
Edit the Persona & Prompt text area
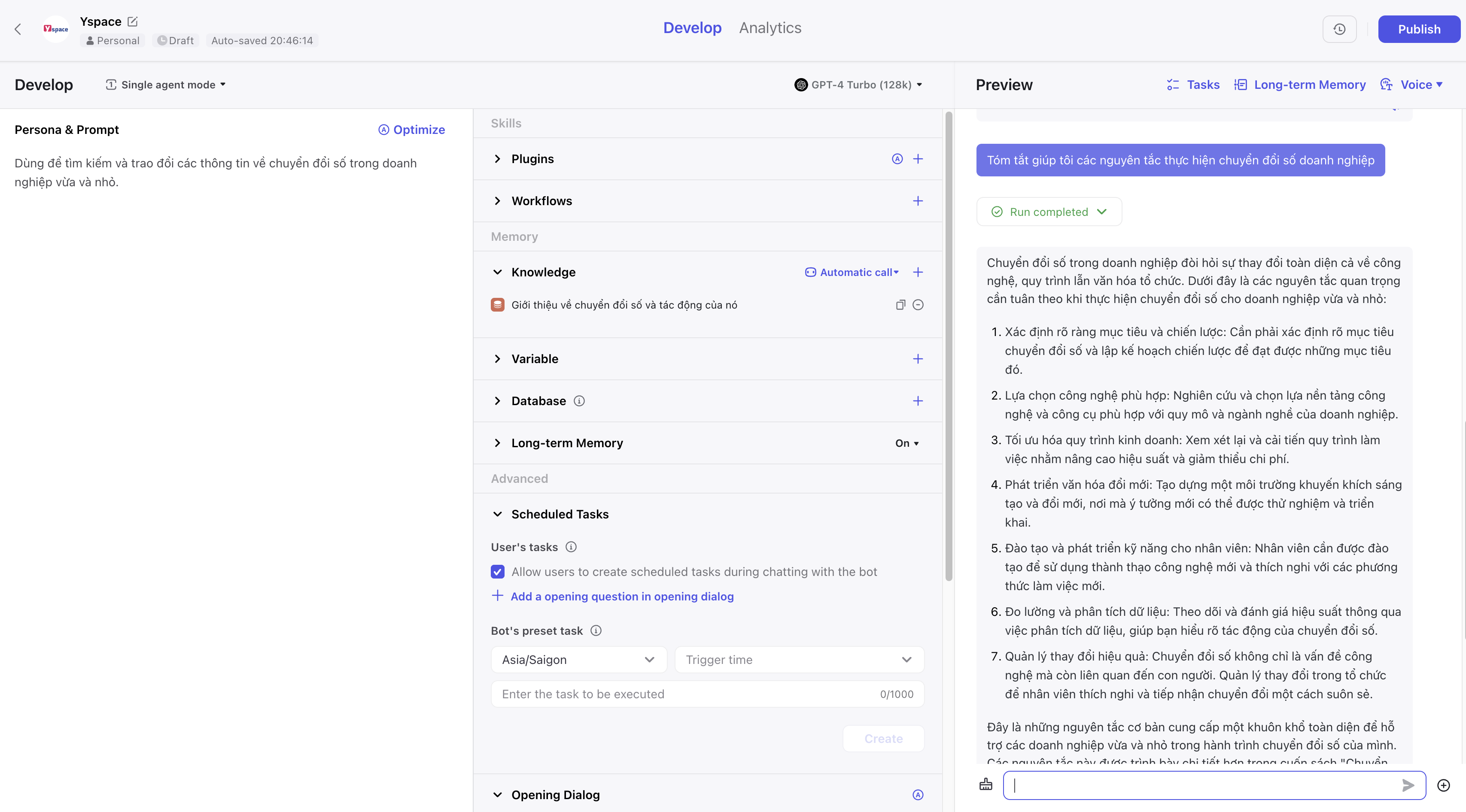pos(230,172)
